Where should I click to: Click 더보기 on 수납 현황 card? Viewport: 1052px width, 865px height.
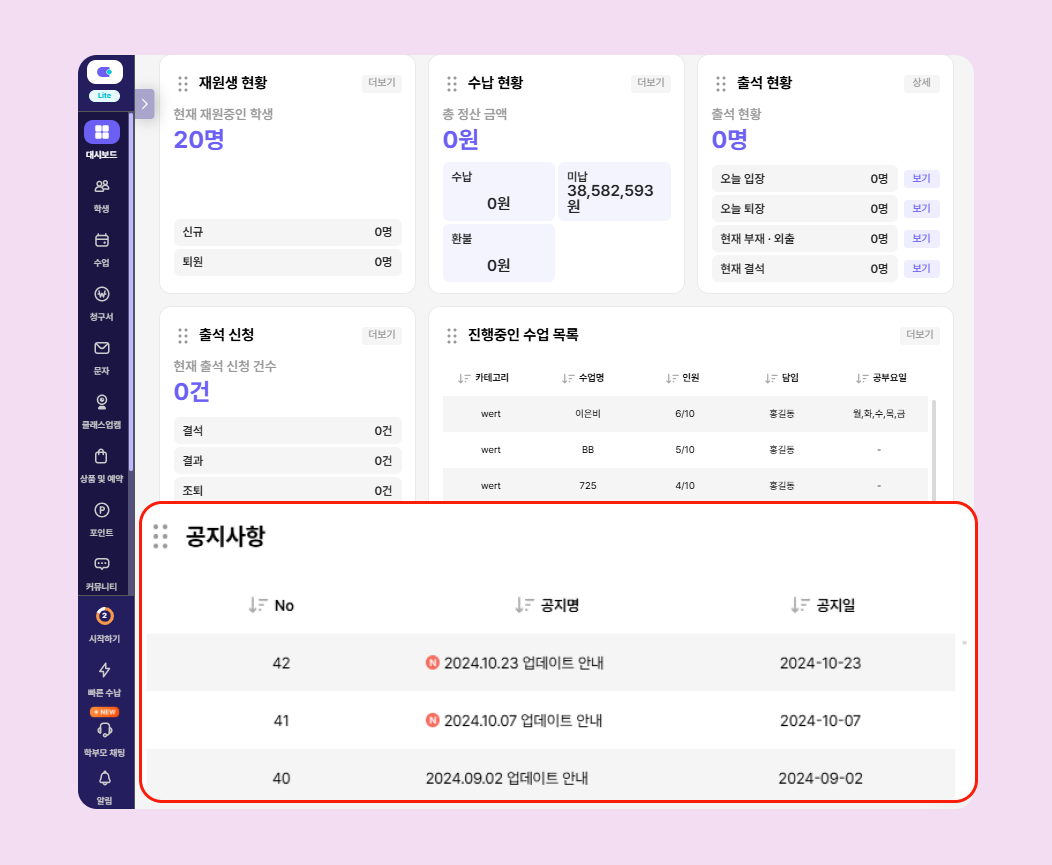pyautogui.click(x=651, y=83)
